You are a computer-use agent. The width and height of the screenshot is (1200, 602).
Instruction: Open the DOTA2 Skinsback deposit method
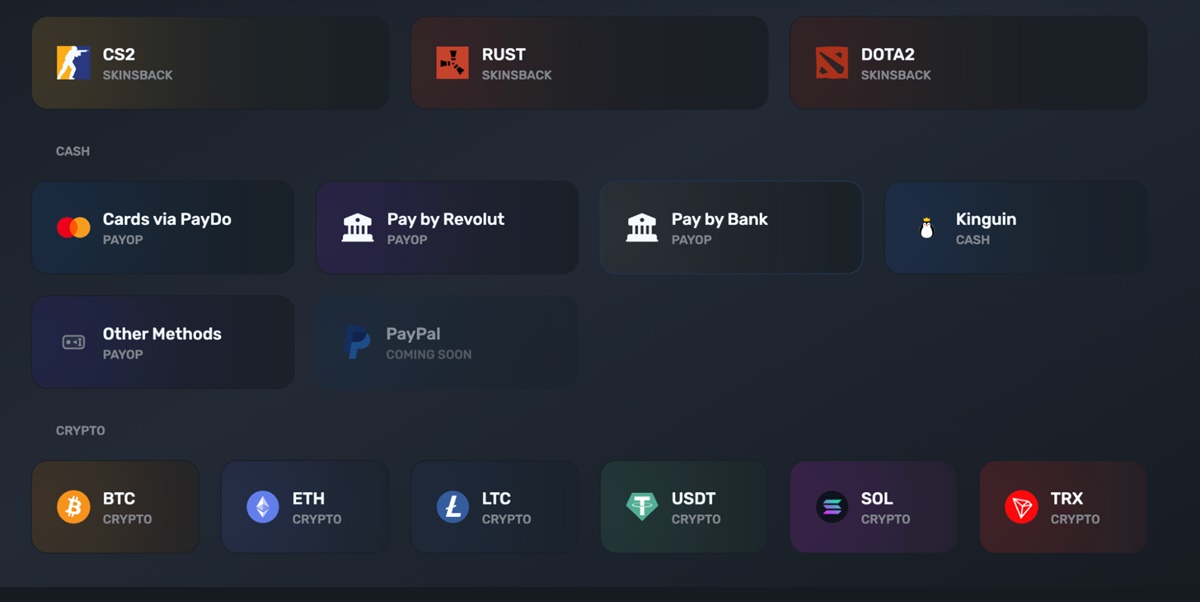click(968, 63)
